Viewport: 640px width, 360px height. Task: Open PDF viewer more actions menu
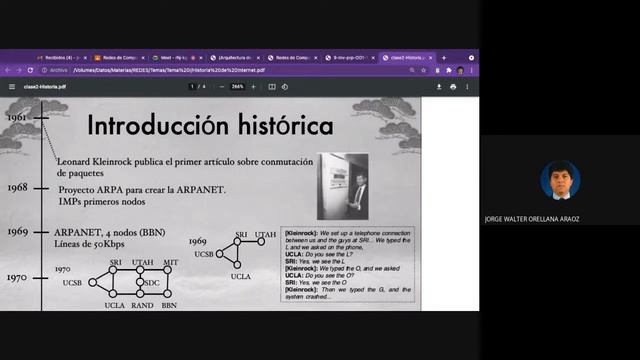pos(467,87)
